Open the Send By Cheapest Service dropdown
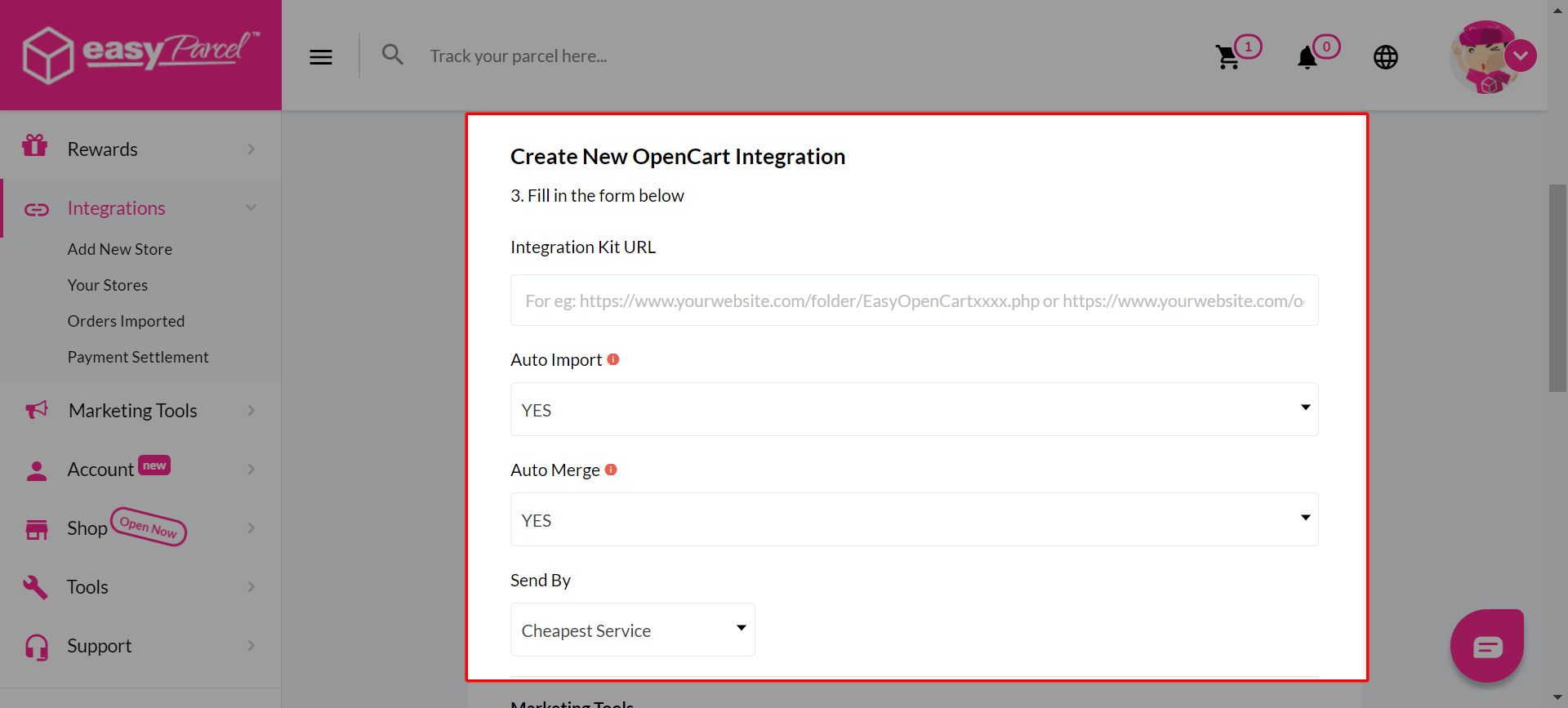This screenshot has width=1568, height=708. pos(632,630)
